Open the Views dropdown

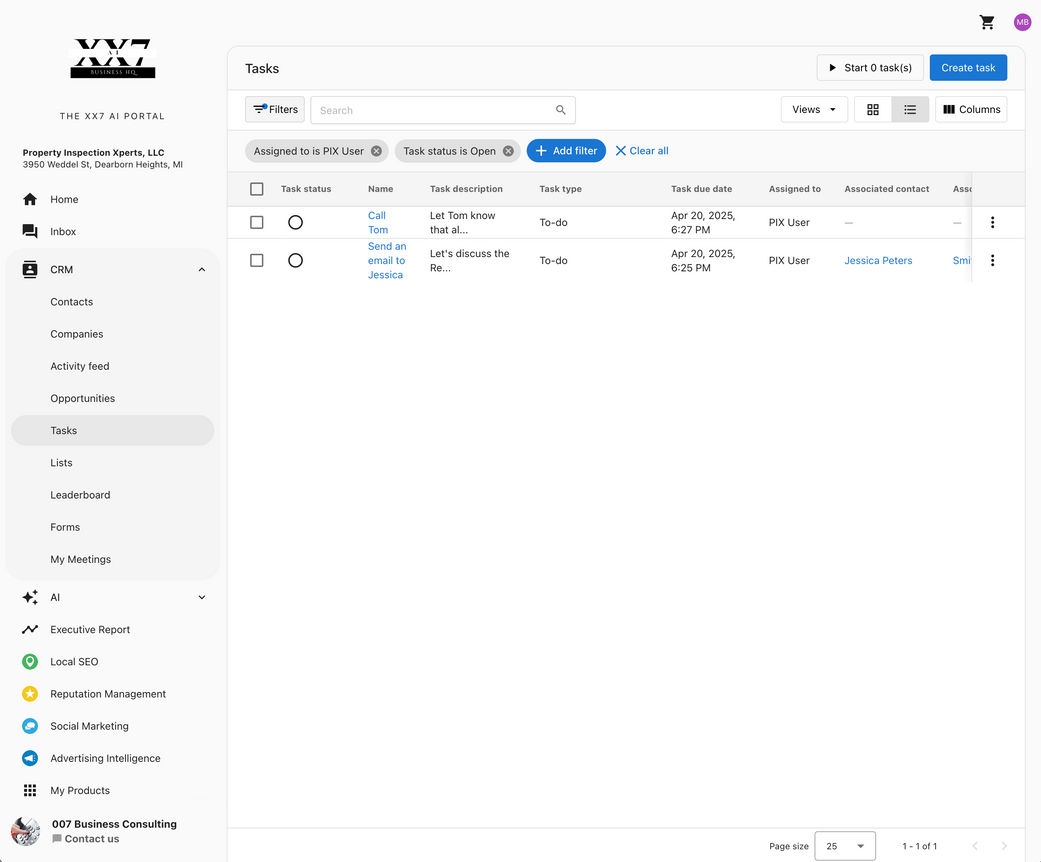[x=814, y=110]
